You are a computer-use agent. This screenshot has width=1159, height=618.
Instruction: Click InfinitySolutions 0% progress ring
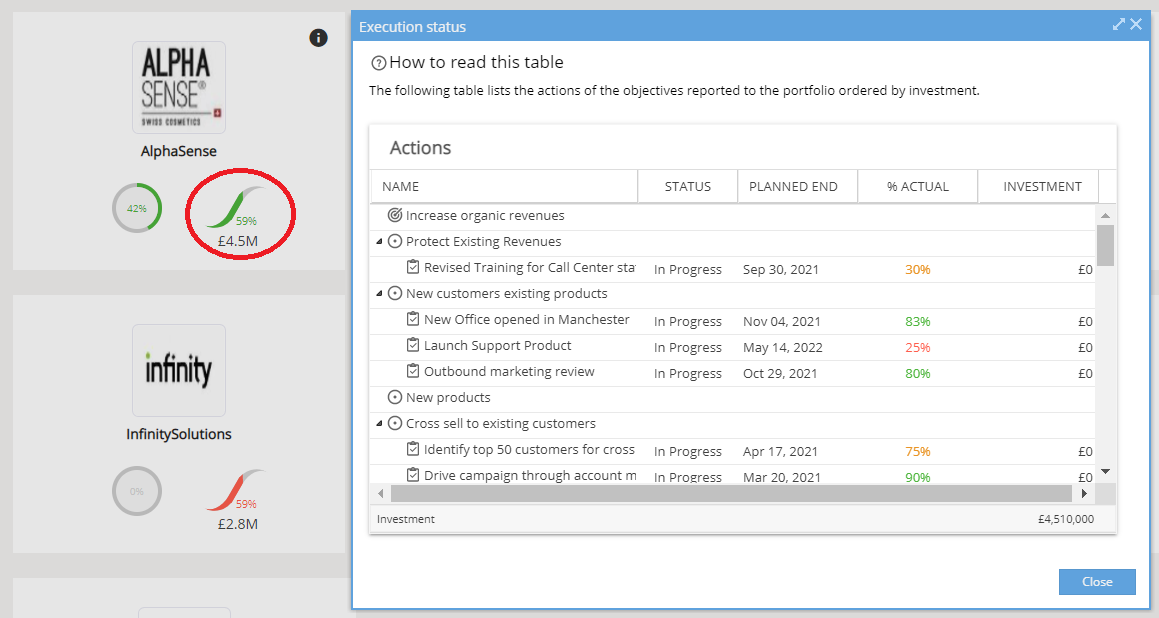pyautogui.click(x=137, y=491)
